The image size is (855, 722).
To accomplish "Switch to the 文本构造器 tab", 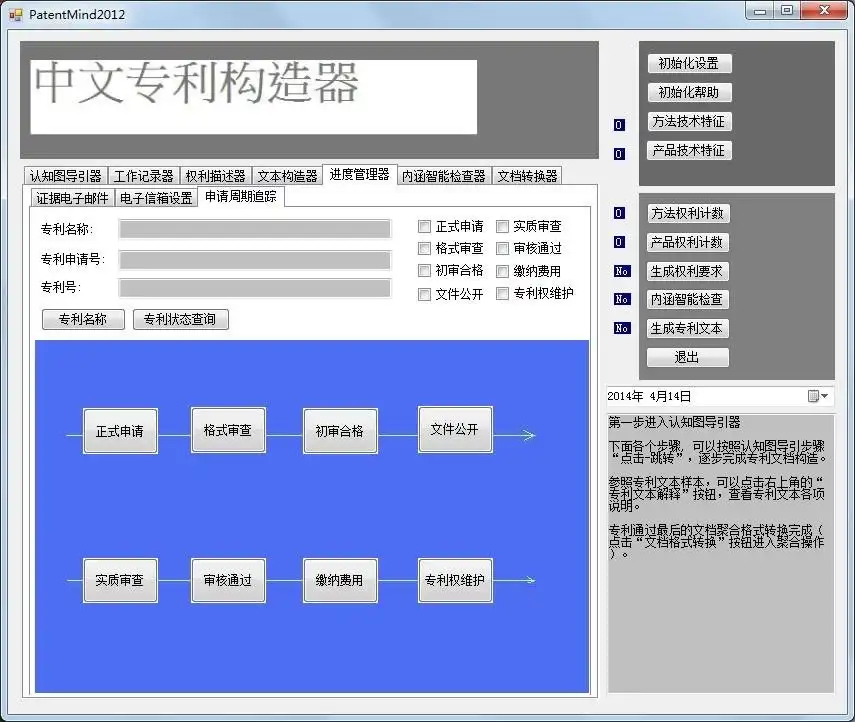I will click(x=287, y=176).
